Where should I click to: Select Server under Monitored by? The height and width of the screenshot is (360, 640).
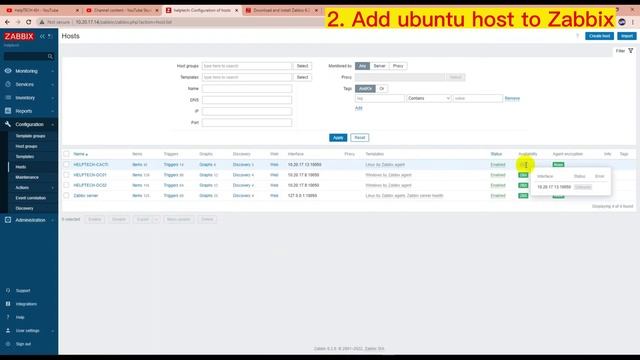click(x=379, y=66)
